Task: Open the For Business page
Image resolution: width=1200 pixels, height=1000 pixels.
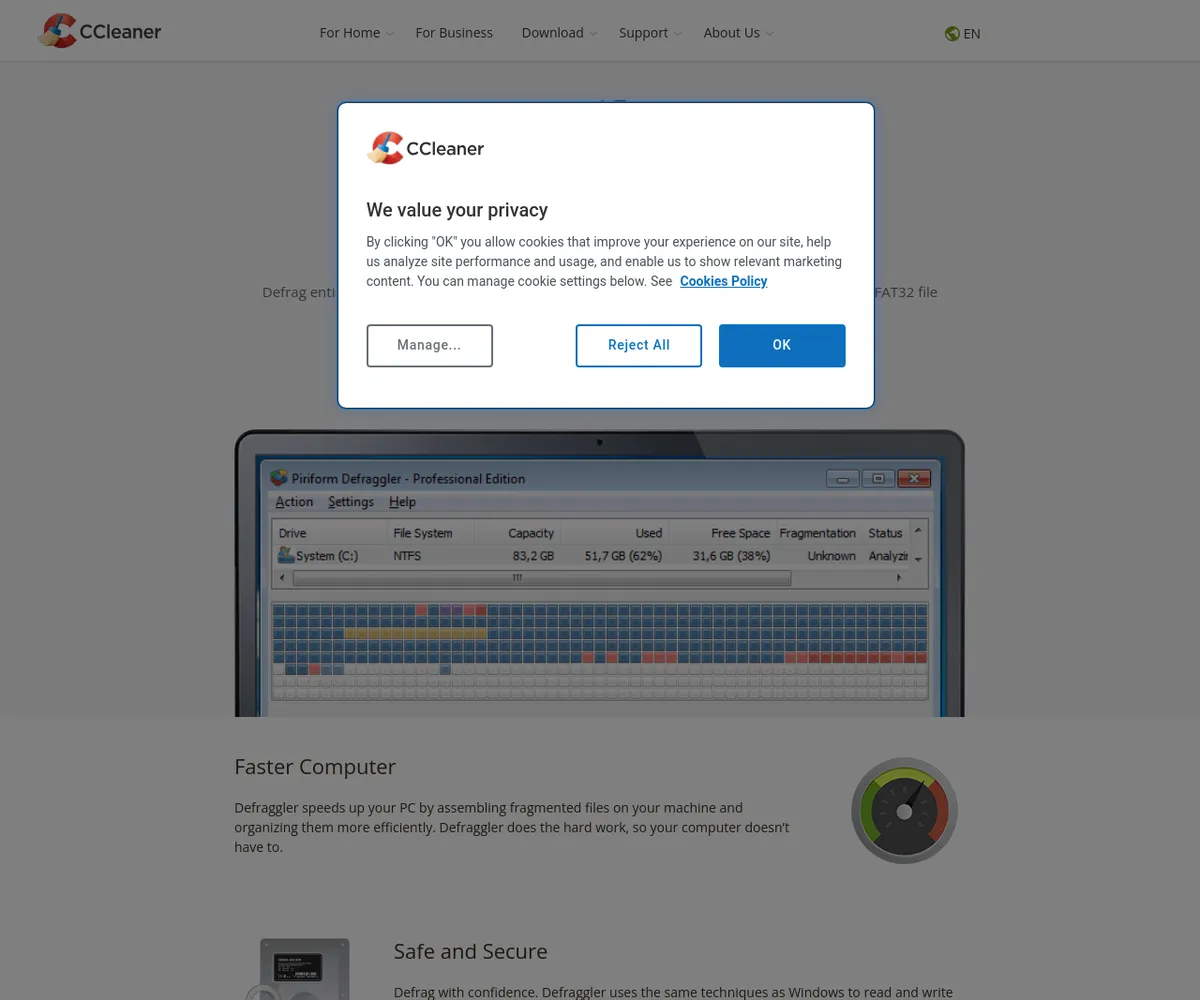Action: point(454,33)
